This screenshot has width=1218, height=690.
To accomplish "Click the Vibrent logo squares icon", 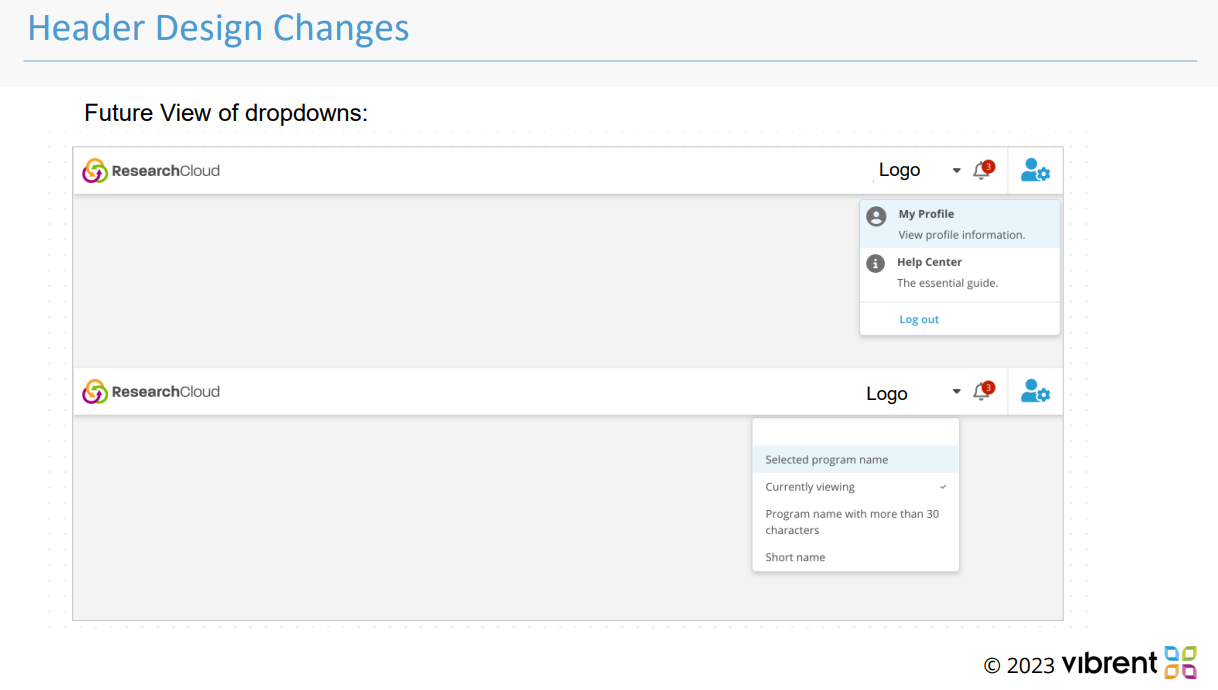I will pyautogui.click(x=1180, y=662).
